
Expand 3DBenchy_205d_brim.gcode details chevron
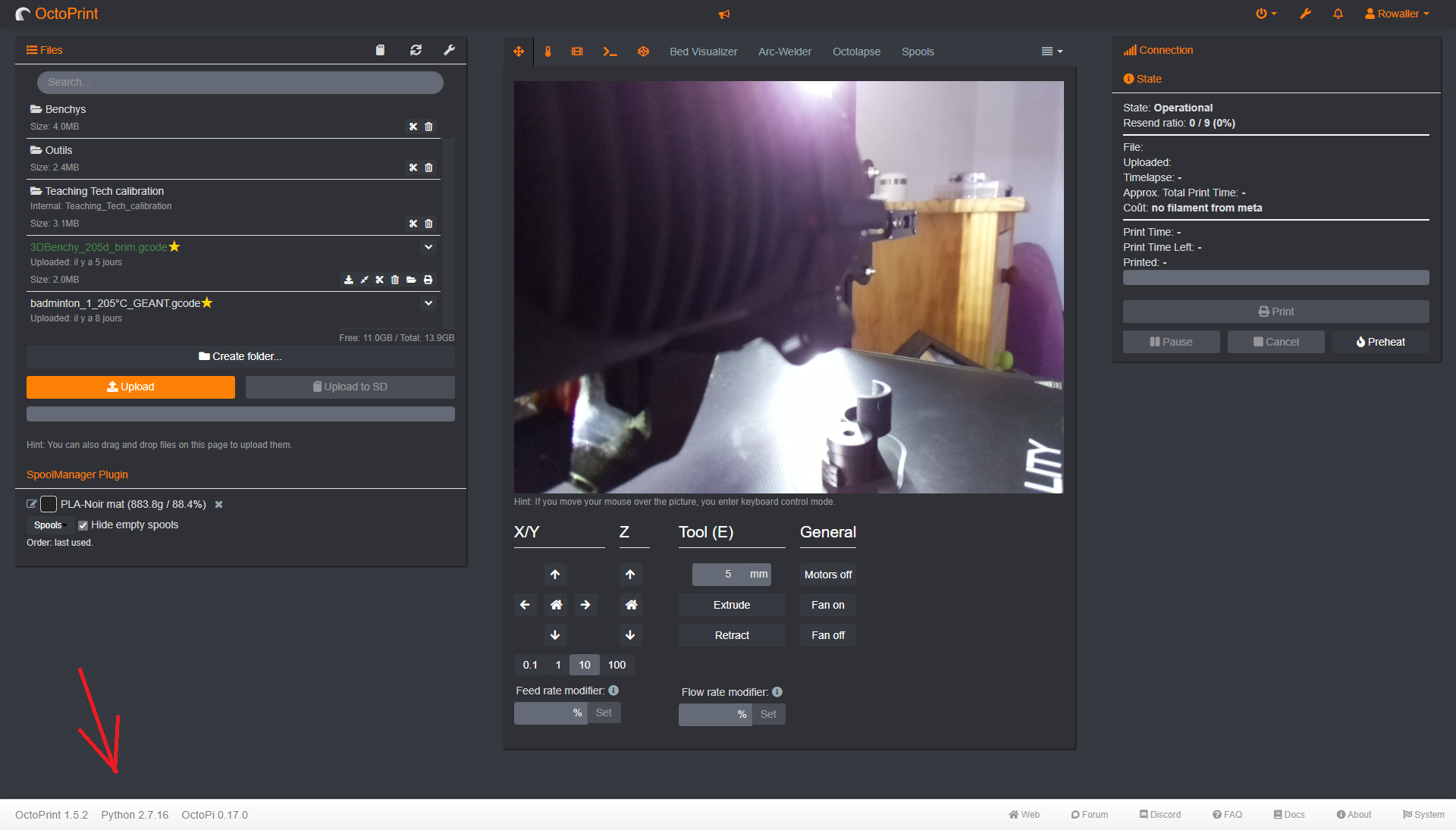point(428,247)
